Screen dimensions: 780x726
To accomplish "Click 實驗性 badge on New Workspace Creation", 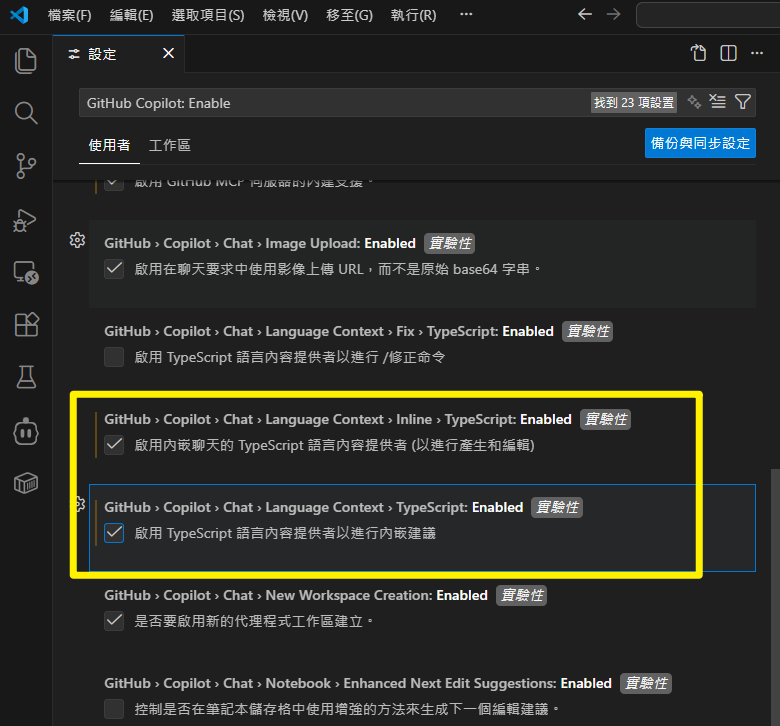I will pos(521,595).
